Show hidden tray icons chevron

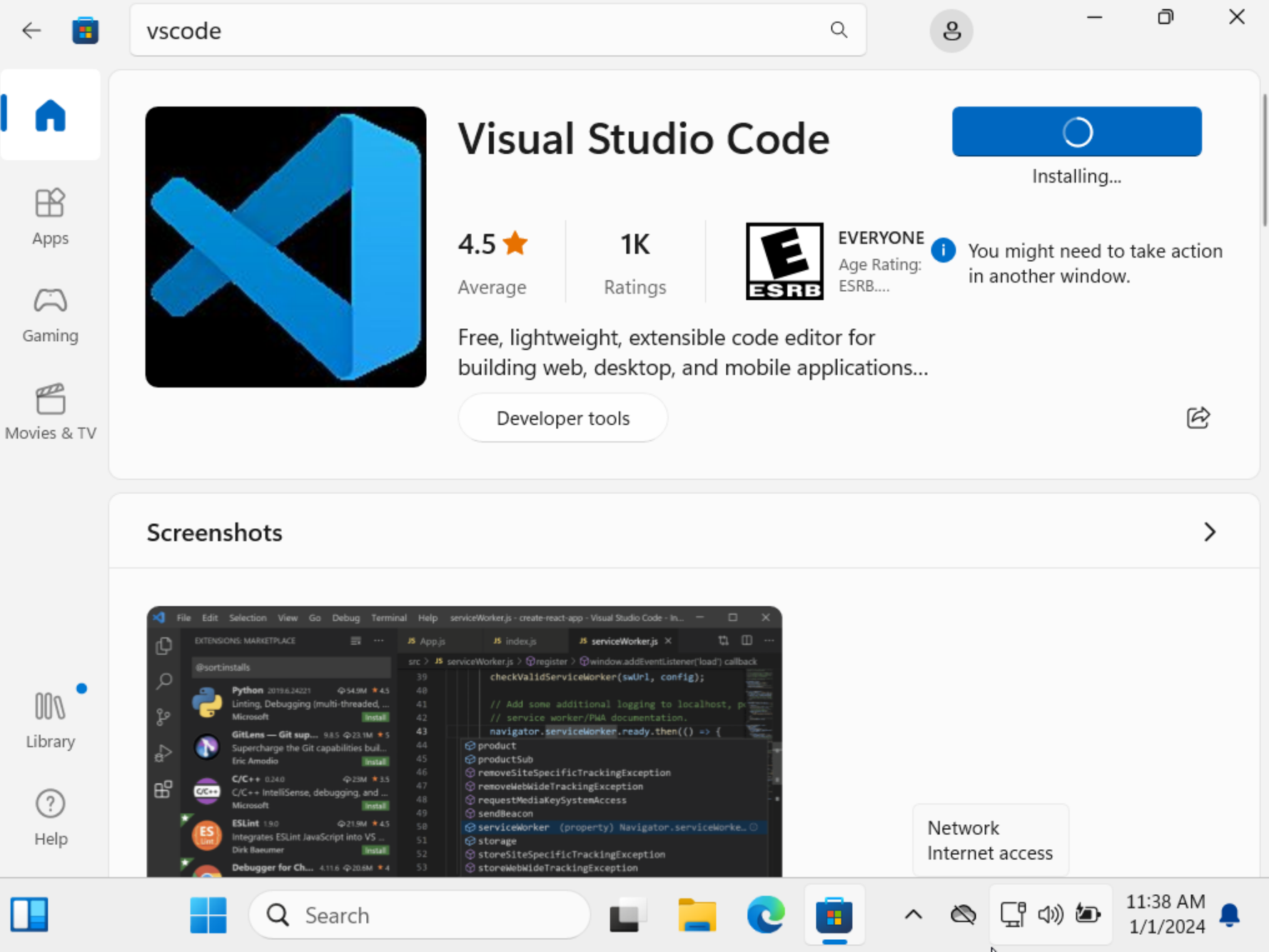[913, 915]
